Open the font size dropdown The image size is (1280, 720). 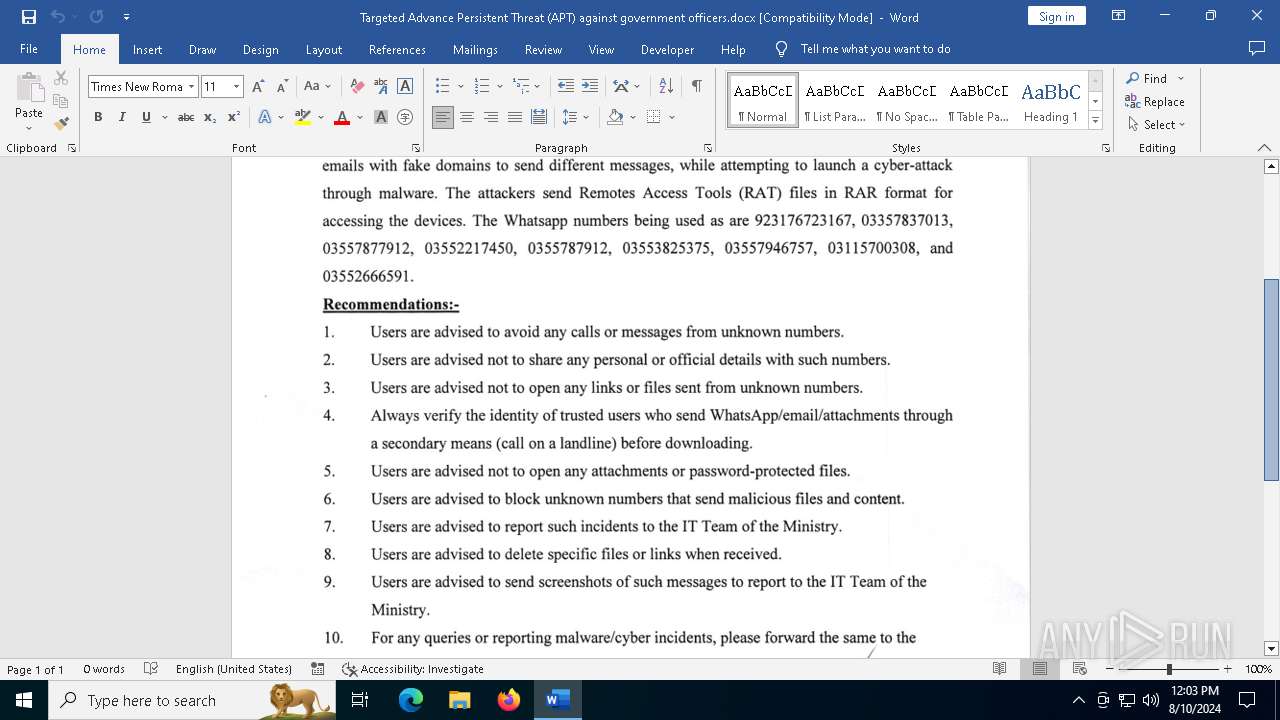click(237, 87)
